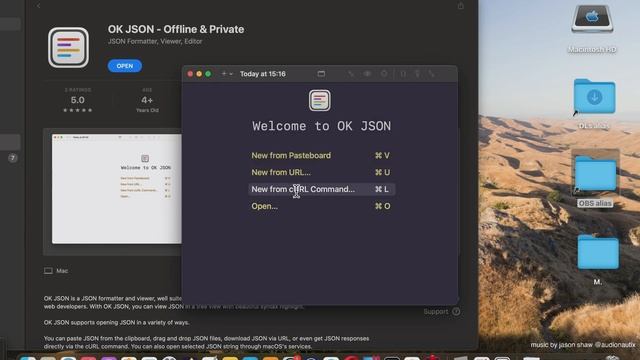Screen dimensions: 640x360
Task: Click the OK JSON logo above the welcome heading
Action: point(320,100)
